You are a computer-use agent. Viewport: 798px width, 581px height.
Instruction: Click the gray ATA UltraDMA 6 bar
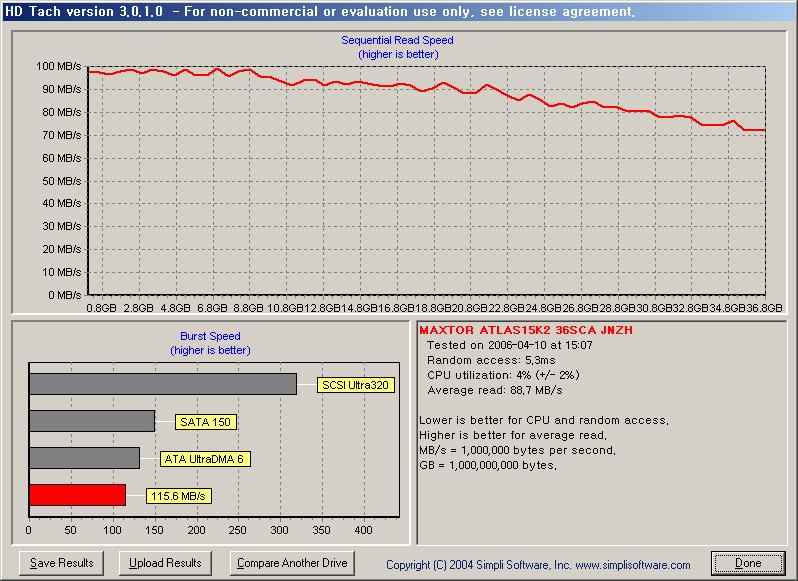point(84,458)
